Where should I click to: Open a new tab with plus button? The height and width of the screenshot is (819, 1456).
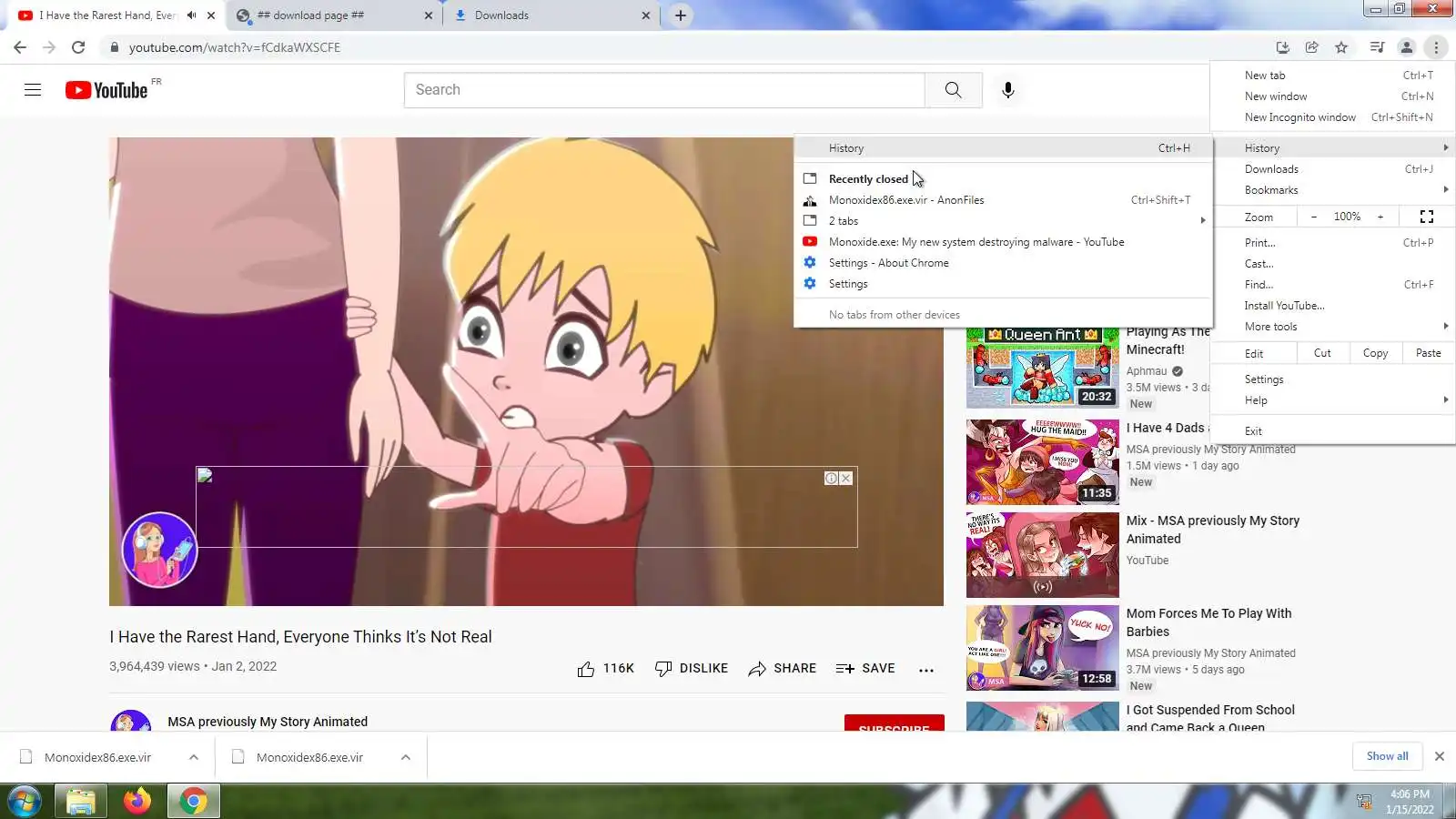pos(680,15)
